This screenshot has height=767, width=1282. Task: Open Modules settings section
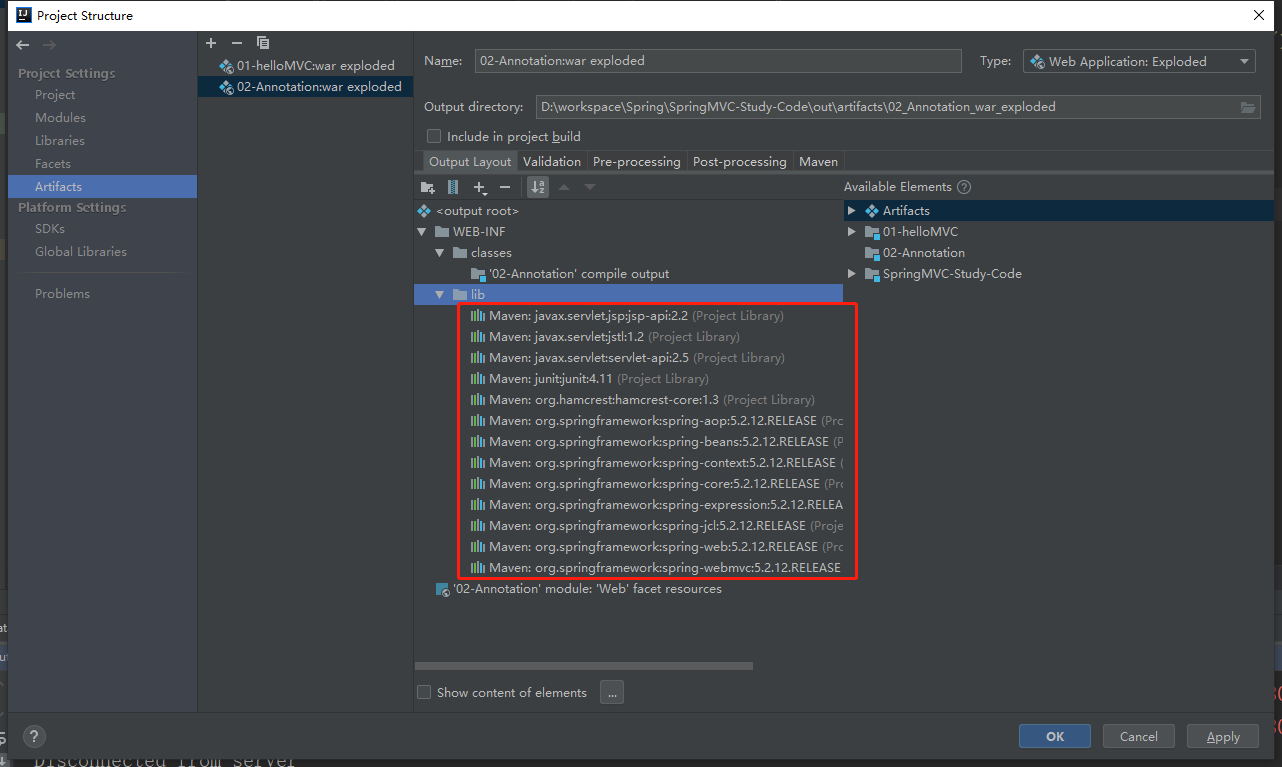coord(60,118)
